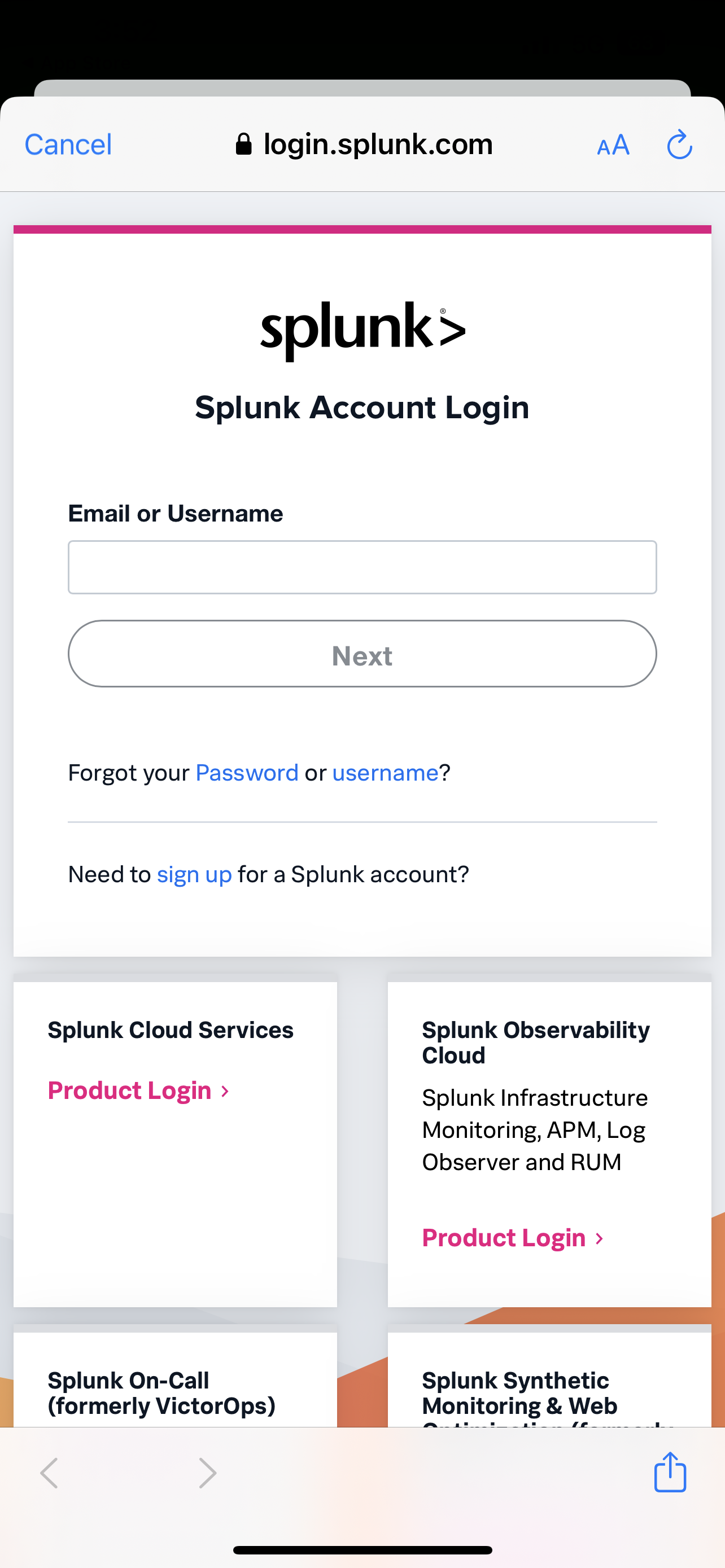Cancel the login browser sheet
This screenshot has width=725, height=1568.
[68, 144]
